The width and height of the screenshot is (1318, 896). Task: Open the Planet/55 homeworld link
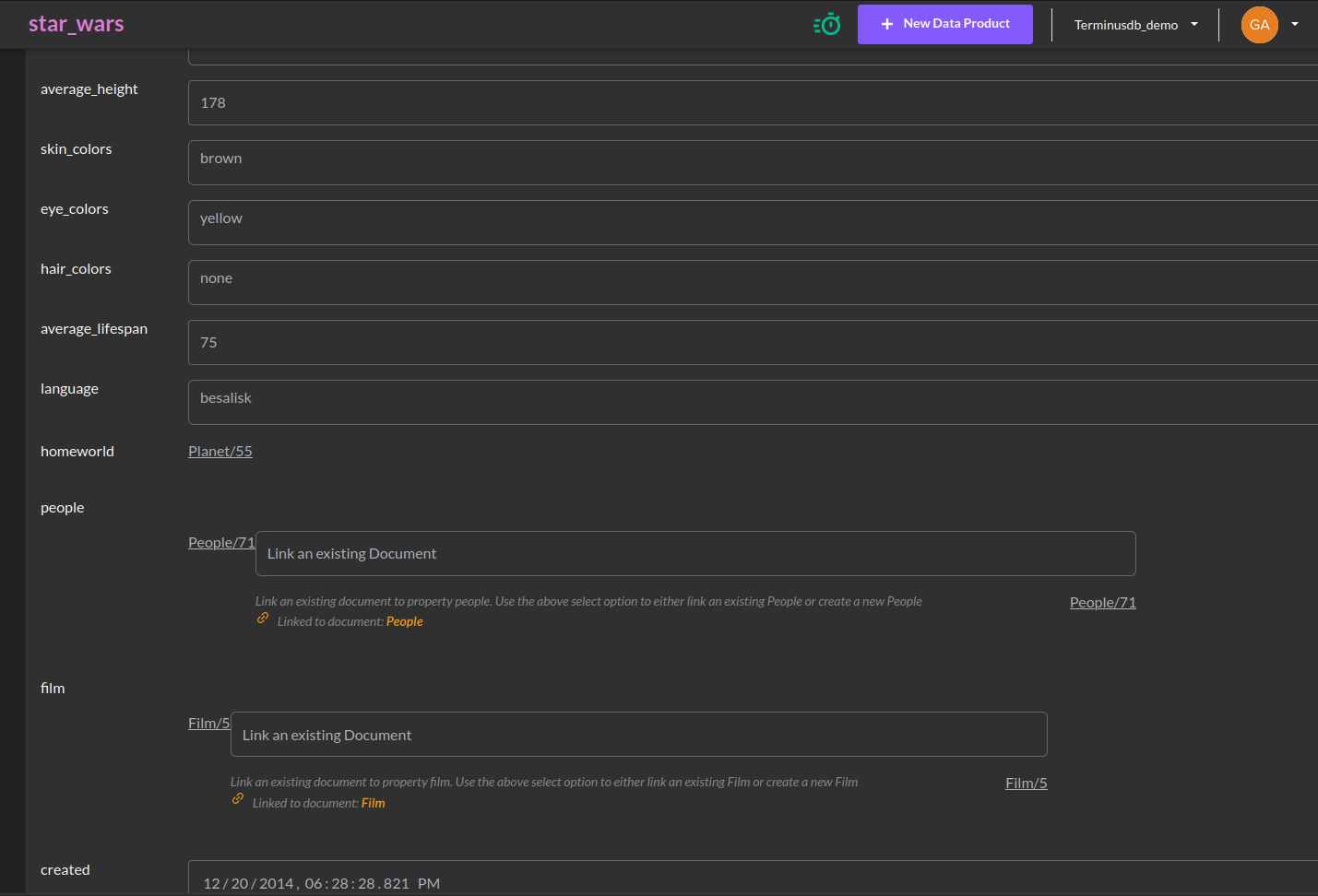220,451
